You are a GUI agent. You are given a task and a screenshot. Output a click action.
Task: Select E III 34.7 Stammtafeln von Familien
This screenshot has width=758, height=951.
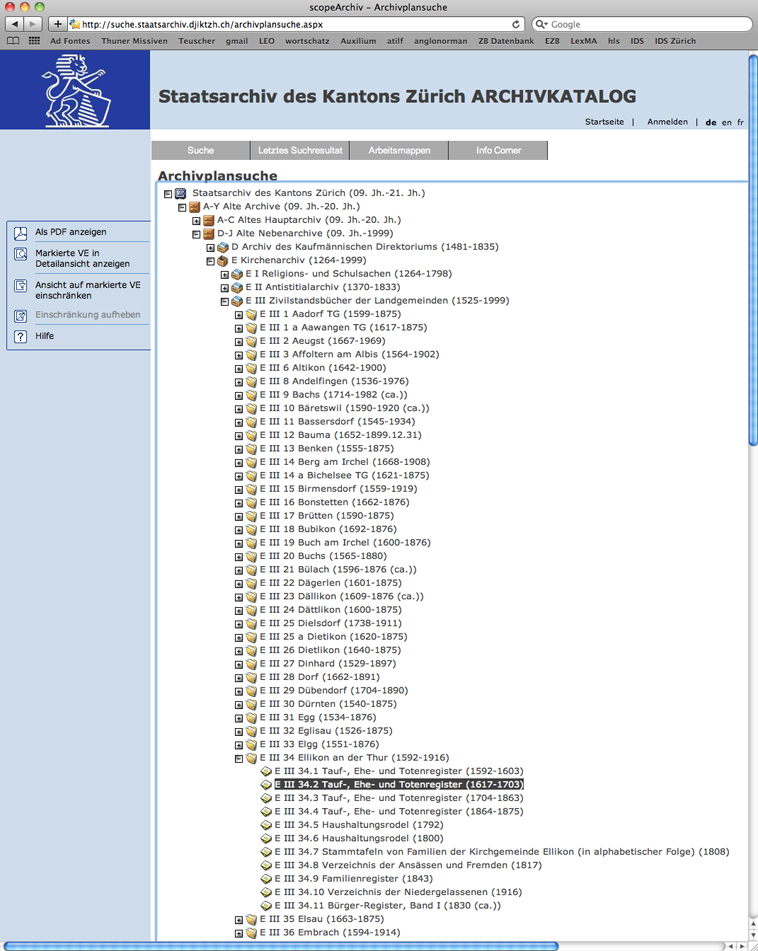tap(502, 852)
